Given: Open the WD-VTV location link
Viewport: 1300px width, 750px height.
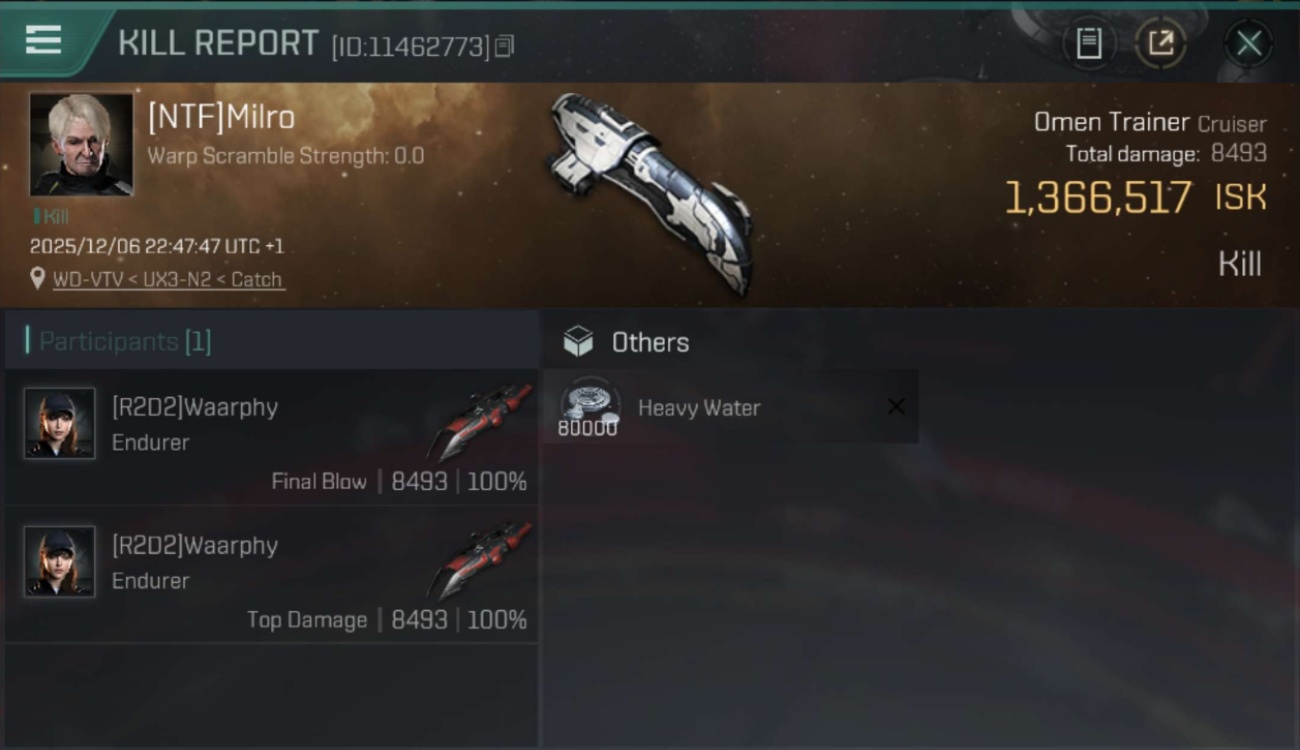Looking at the screenshot, I should (x=169, y=280).
